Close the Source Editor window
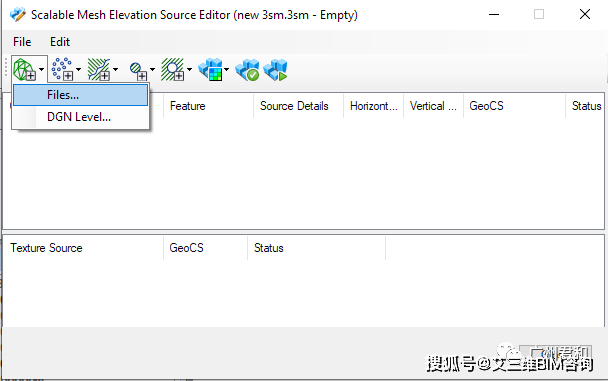Viewport: 608px width, 381px height. pyautogui.click(x=585, y=15)
